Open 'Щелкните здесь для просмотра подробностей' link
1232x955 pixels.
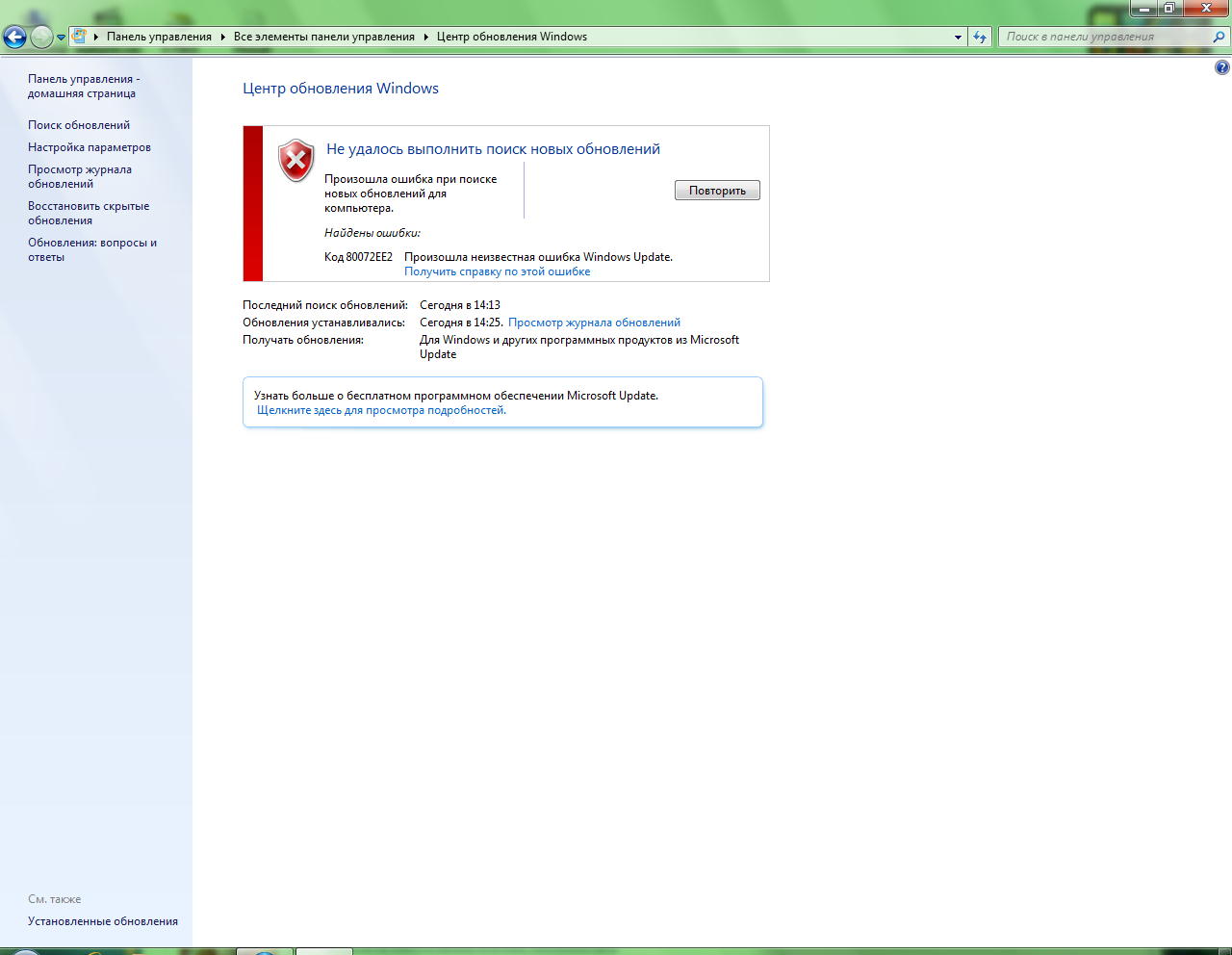(x=381, y=410)
